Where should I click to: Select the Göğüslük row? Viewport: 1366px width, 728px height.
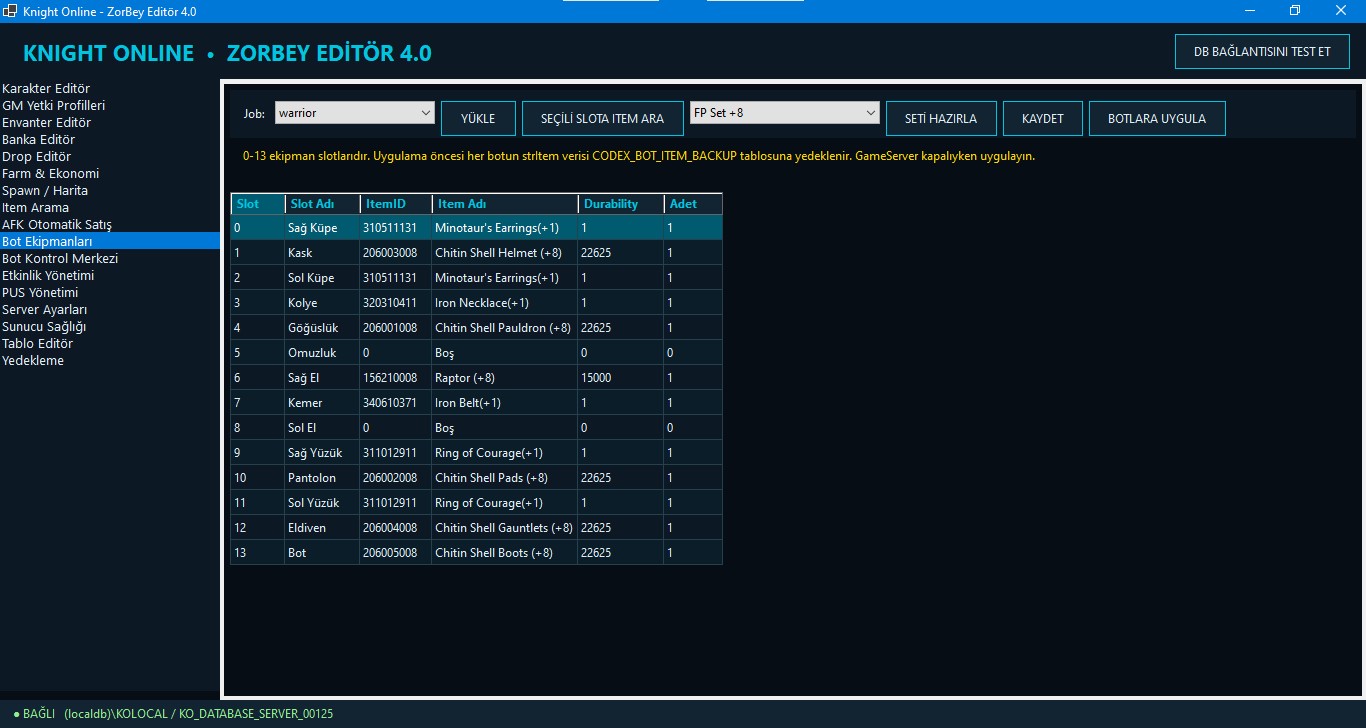[477, 327]
